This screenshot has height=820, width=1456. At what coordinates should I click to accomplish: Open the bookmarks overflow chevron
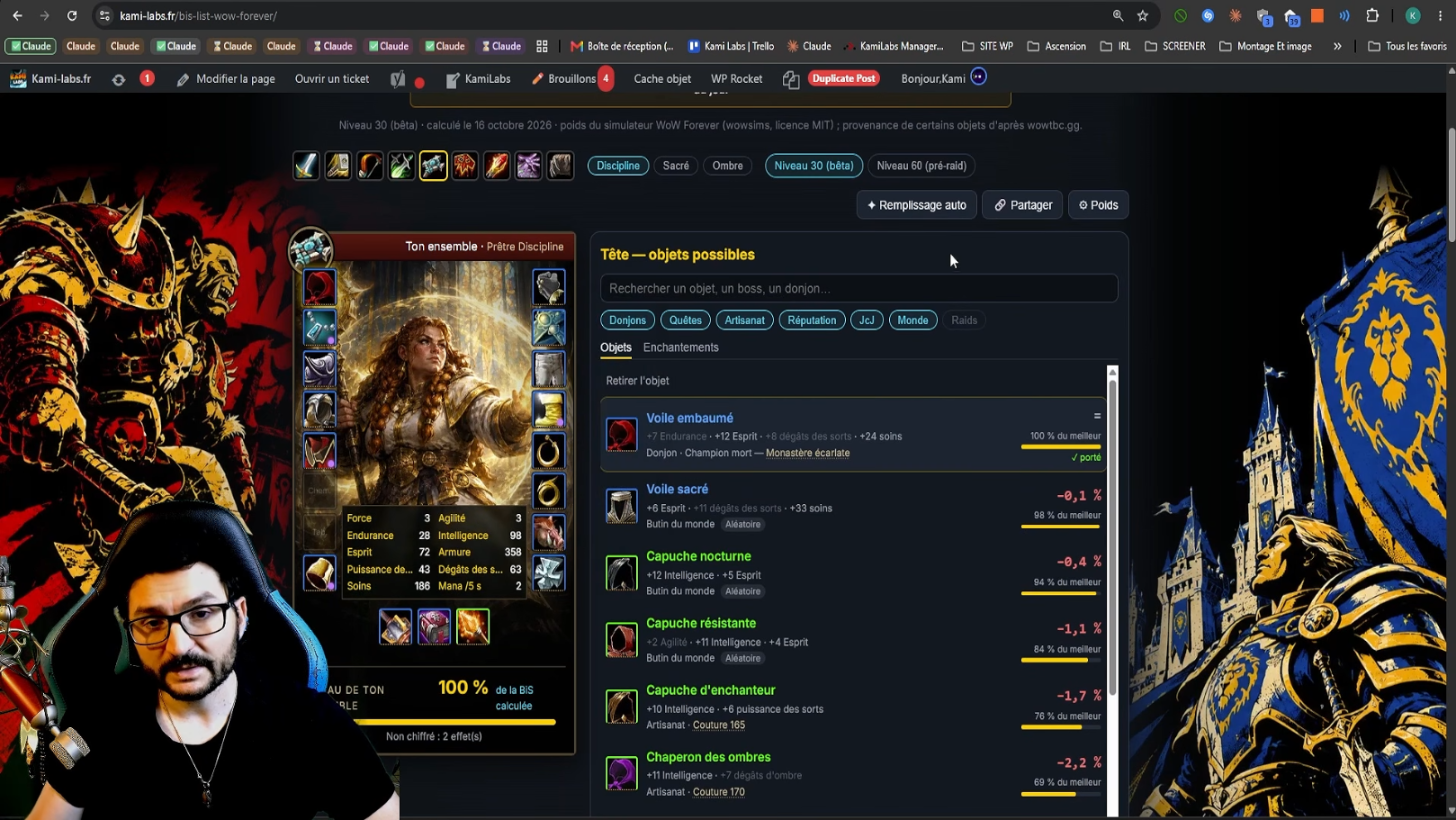click(1337, 46)
